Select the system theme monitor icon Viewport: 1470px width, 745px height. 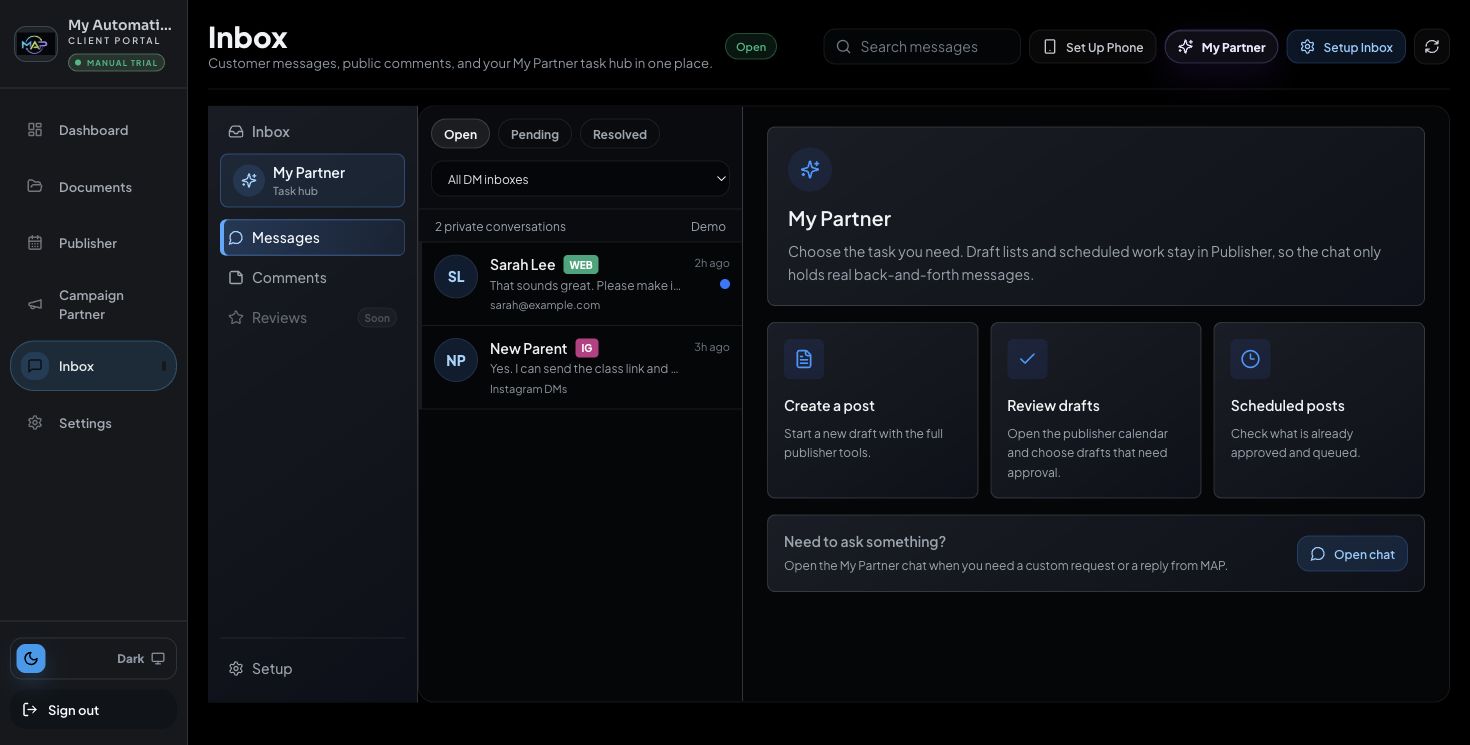click(x=158, y=659)
